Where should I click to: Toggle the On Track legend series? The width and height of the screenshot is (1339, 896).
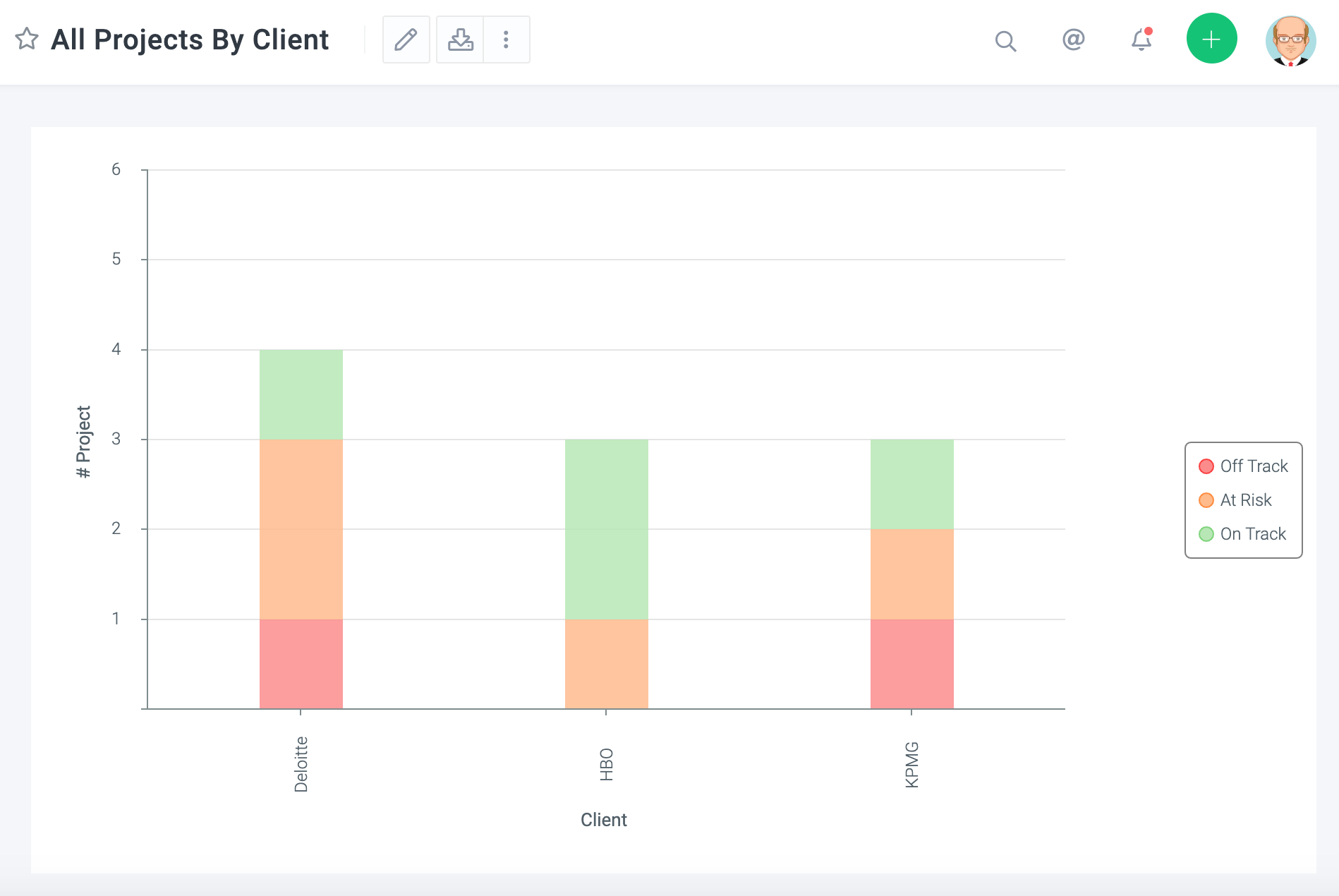1242,534
